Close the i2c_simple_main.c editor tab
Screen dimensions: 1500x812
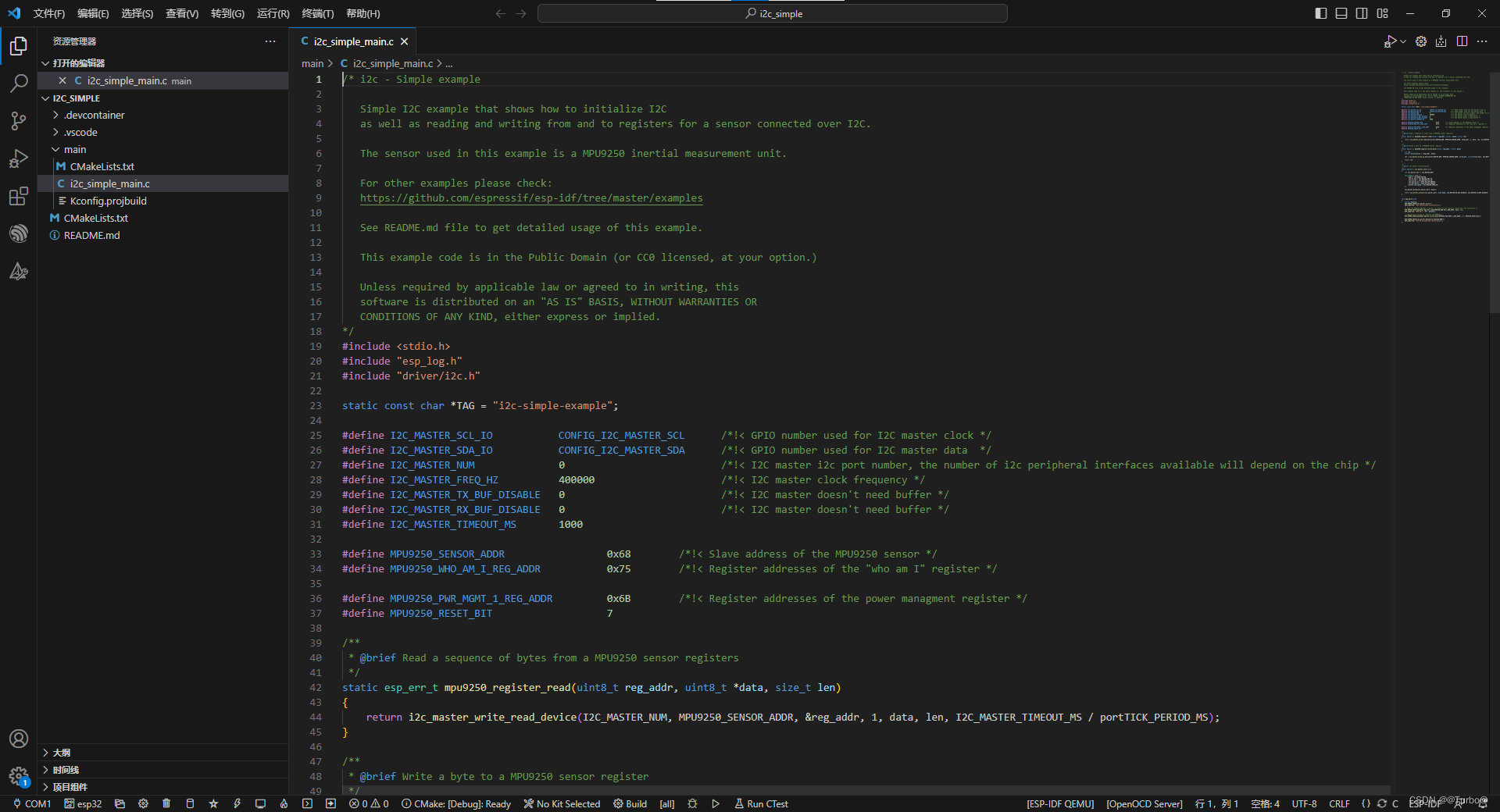click(x=404, y=41)
